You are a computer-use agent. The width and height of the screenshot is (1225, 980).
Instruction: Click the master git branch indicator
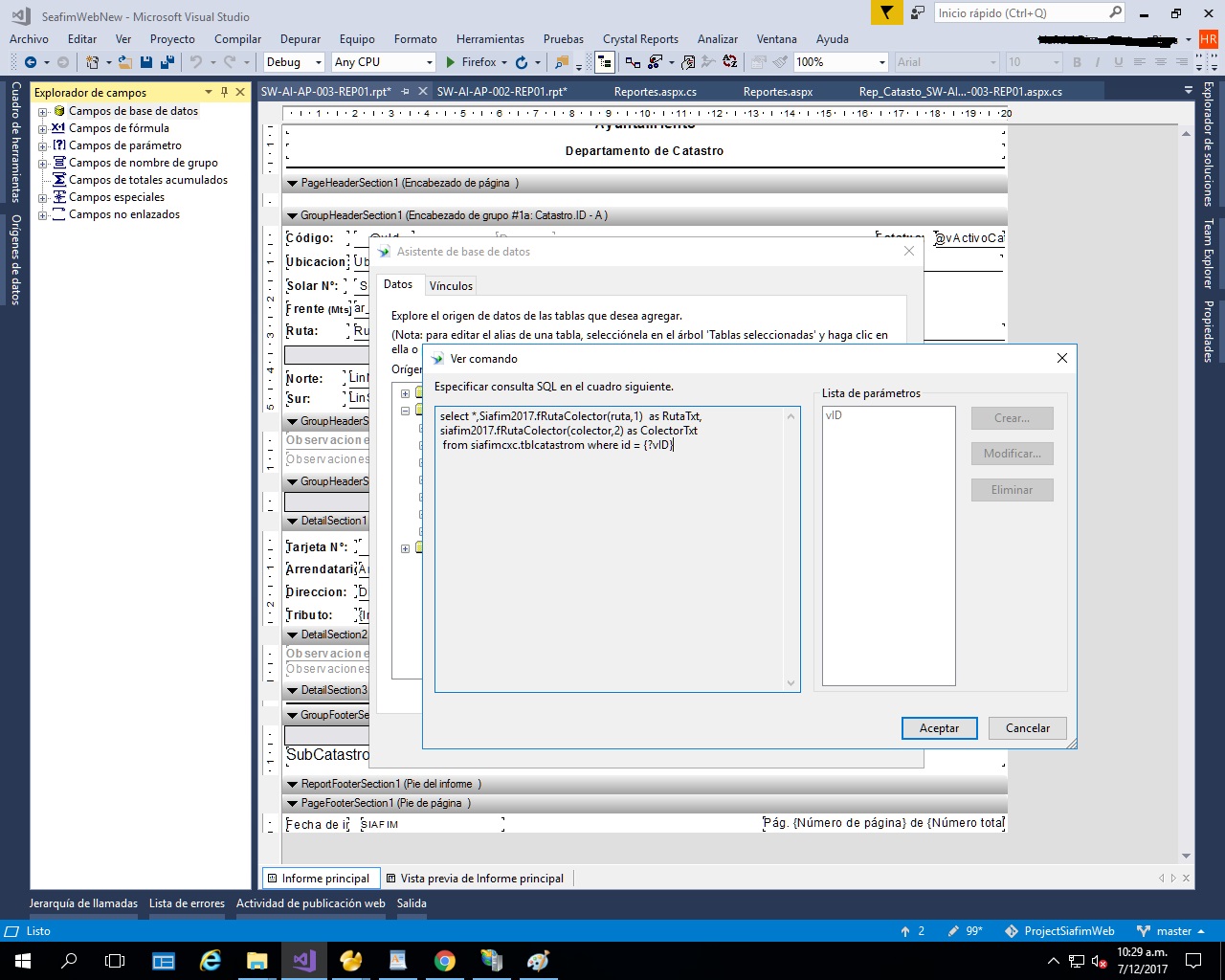coord(1170,931)
